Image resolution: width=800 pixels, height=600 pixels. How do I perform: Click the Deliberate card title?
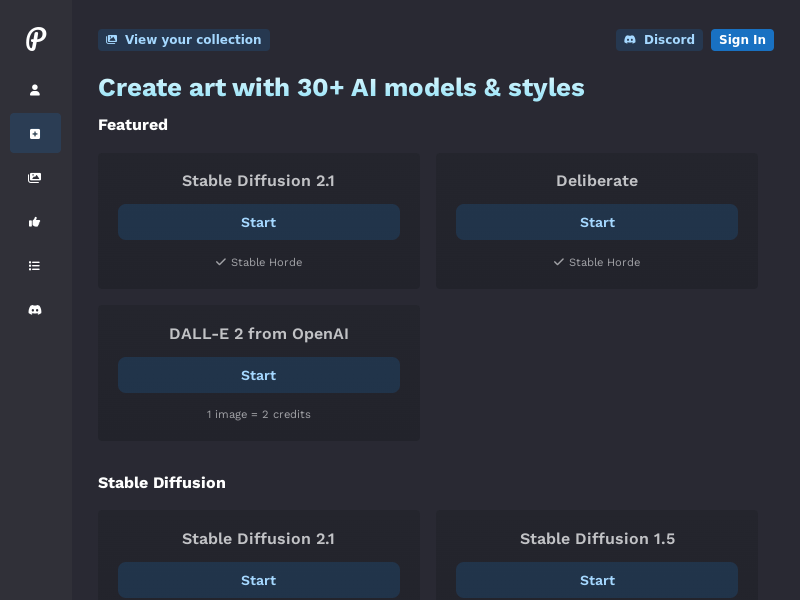click(597, 181)
